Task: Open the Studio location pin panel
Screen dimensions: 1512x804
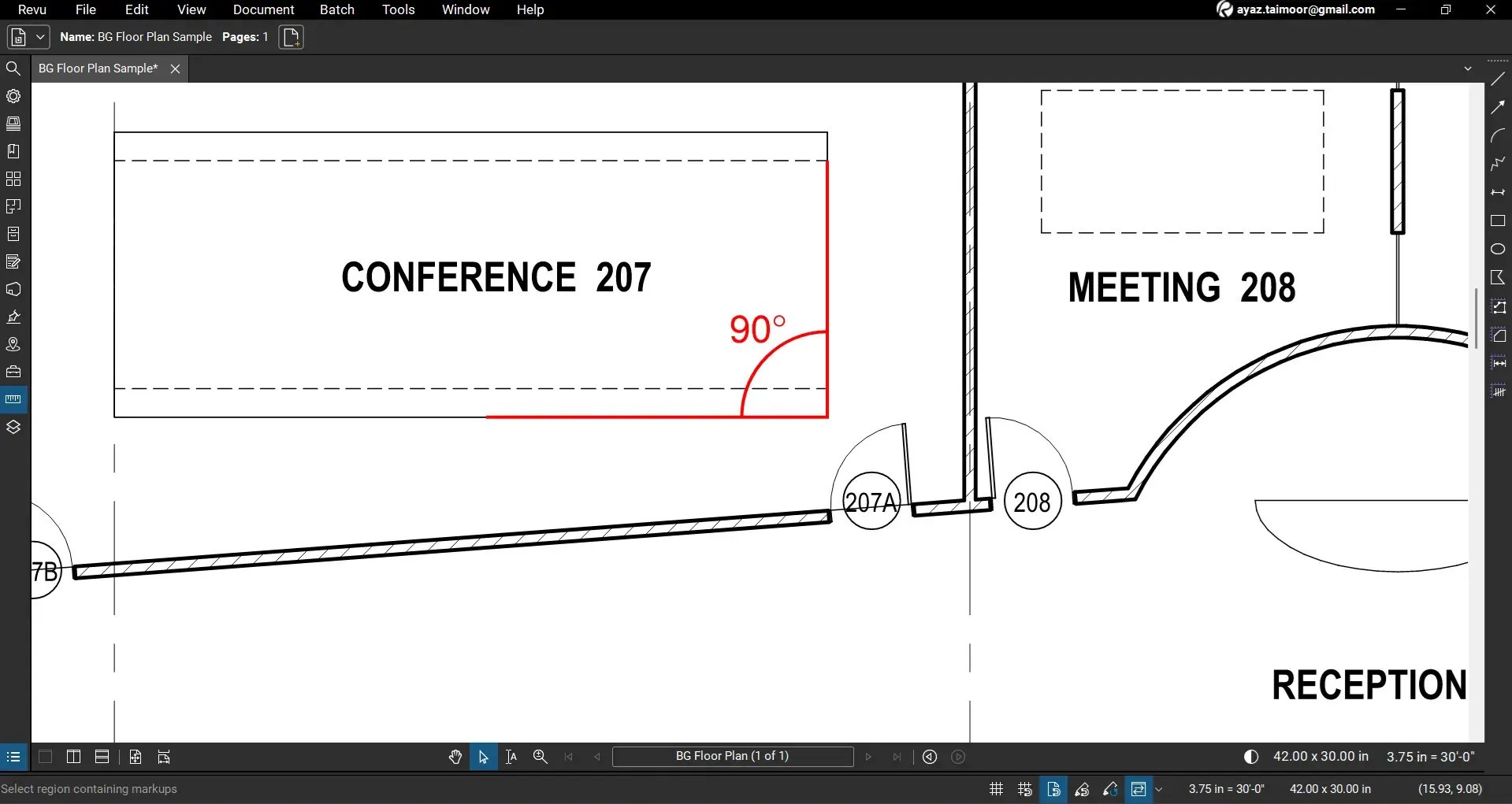Action: pos(13,344)
